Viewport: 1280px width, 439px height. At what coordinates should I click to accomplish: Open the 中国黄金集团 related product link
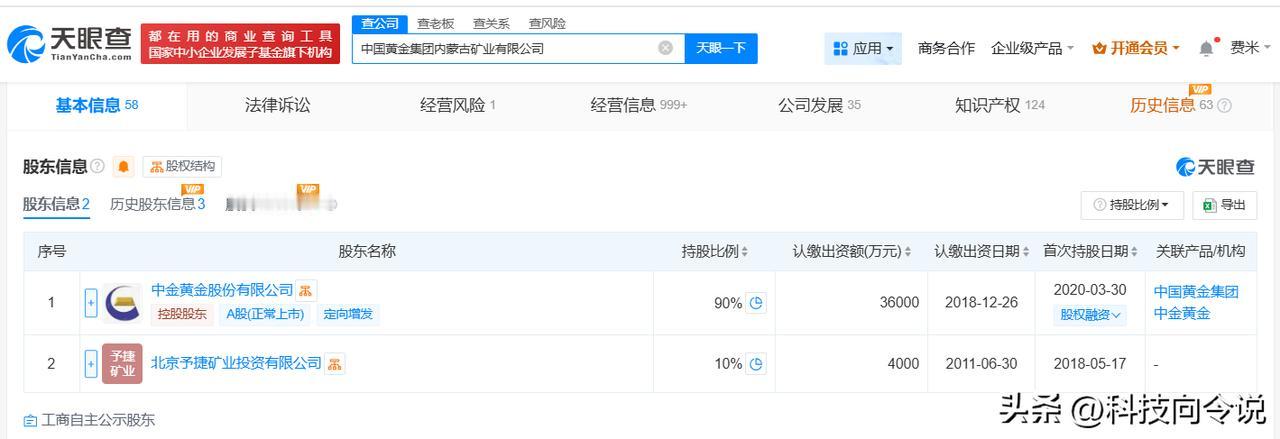click(1196, 292)
